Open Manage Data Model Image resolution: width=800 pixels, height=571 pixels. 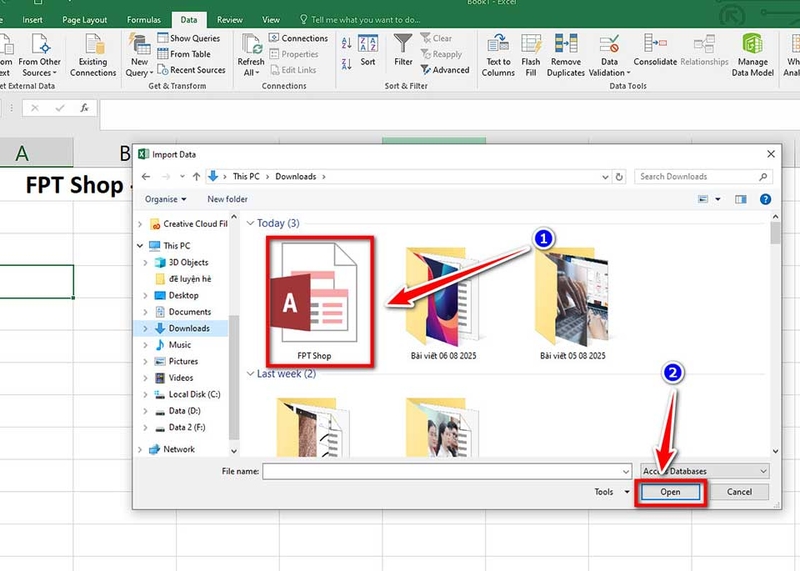(x=753, y=55)
